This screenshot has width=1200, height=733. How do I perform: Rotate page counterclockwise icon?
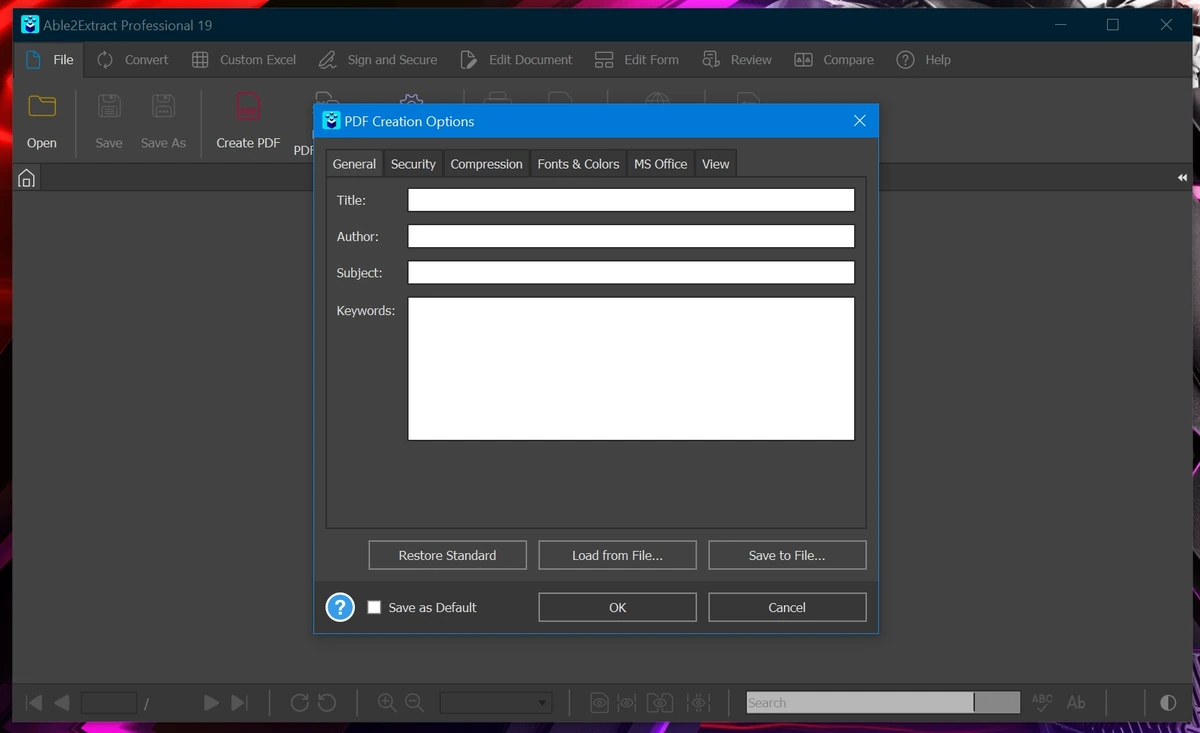pyautogui.click(x=327, y=703)
